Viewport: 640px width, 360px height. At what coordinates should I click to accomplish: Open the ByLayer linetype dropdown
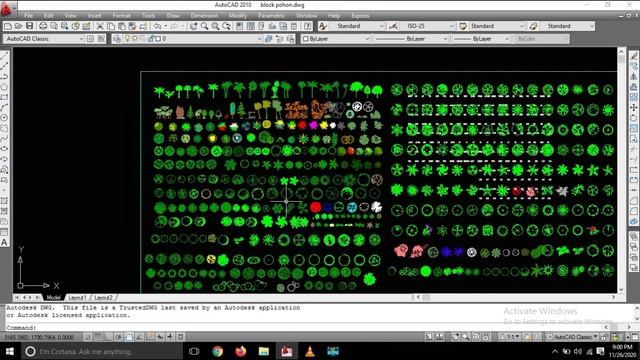tap(411, 39)
